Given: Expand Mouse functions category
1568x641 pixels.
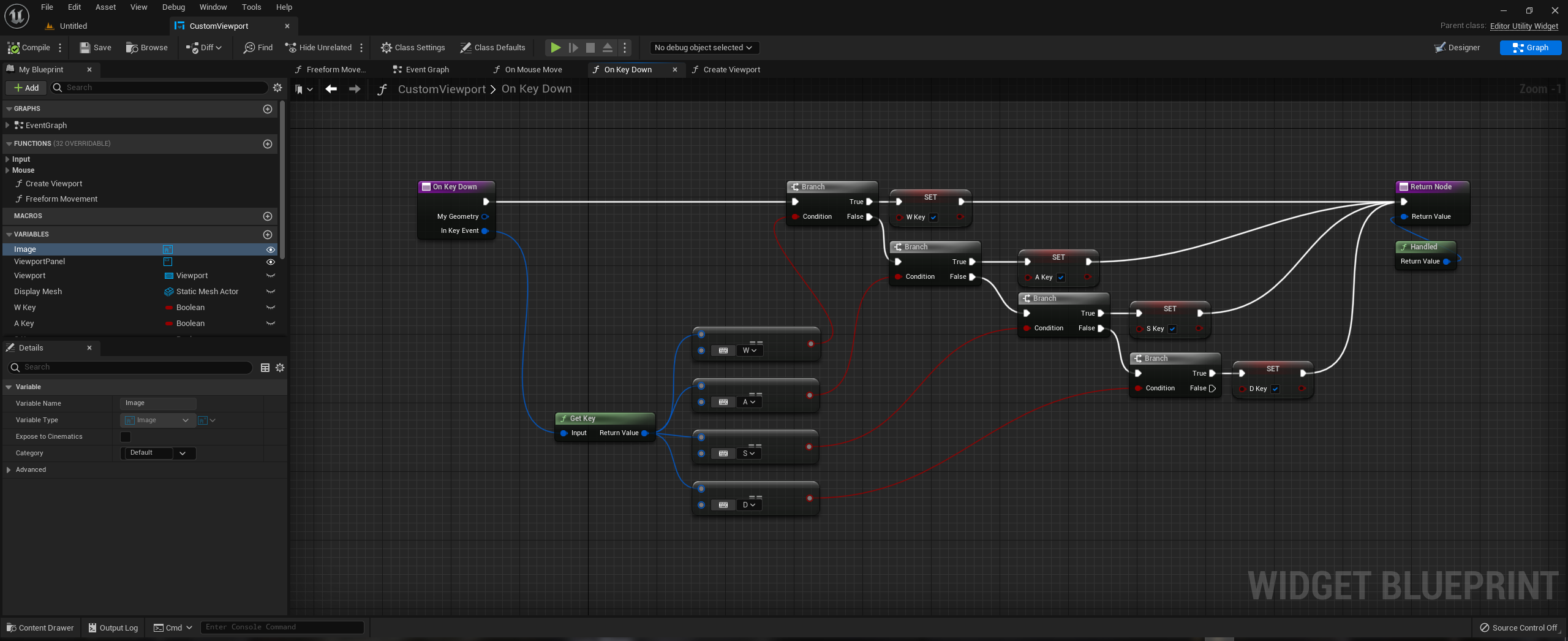Looking at the screenshot, I should (x=7, y=170).
